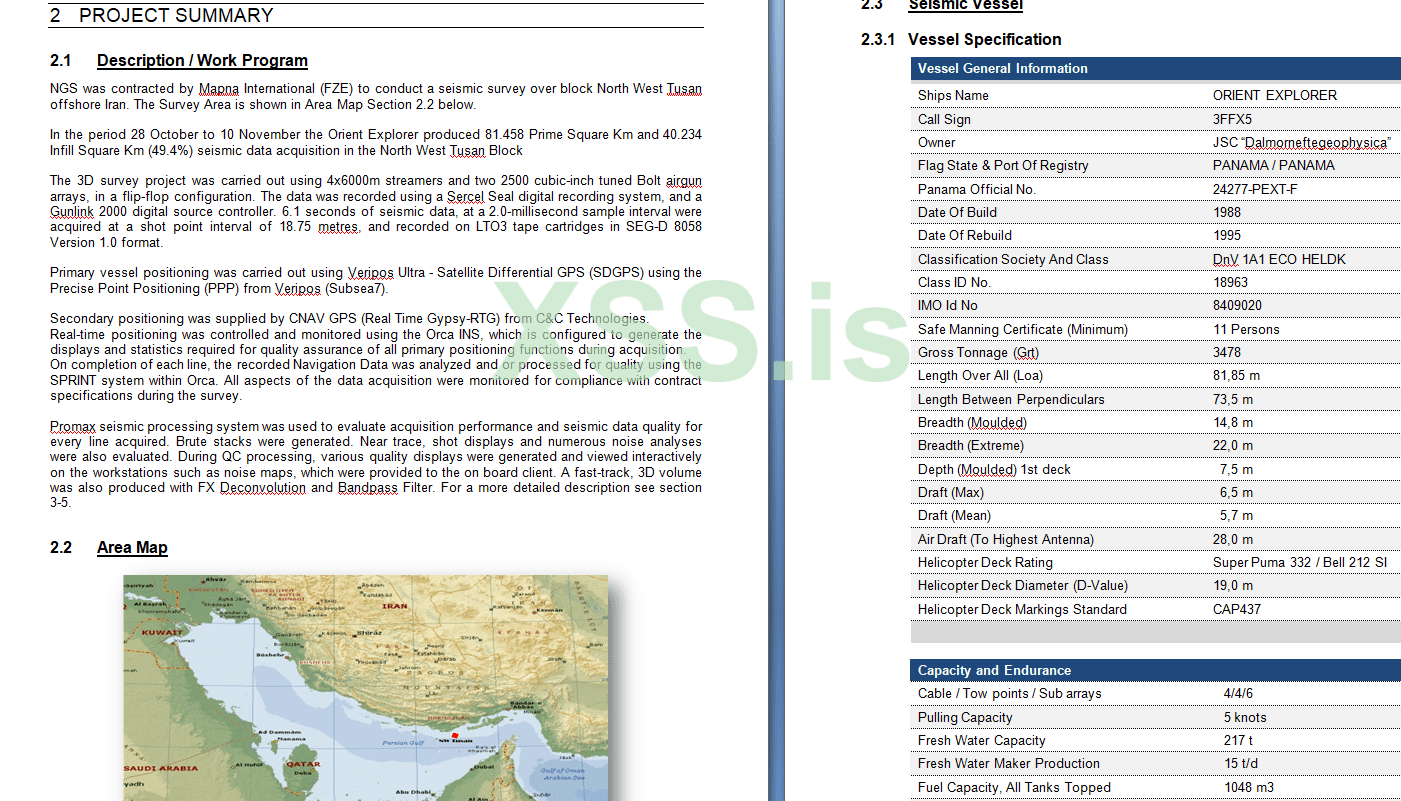Image resolution: width=1401 pixels, height=801 pixels.
Task: Select 'Super Puma 332 / Bell 212 SI' value
Action: click(1300, 562)
